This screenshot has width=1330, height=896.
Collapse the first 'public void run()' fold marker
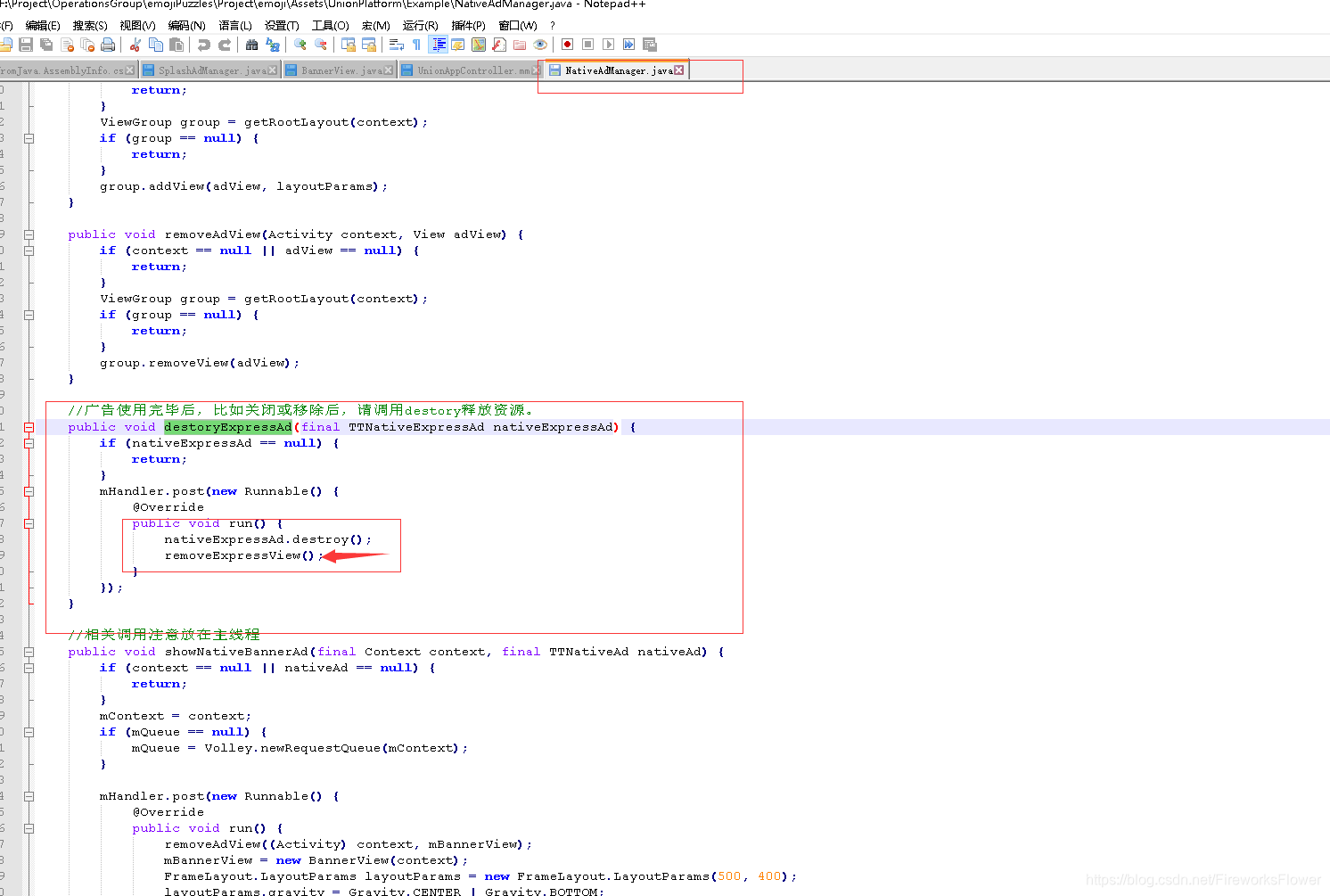pos(29,523)
